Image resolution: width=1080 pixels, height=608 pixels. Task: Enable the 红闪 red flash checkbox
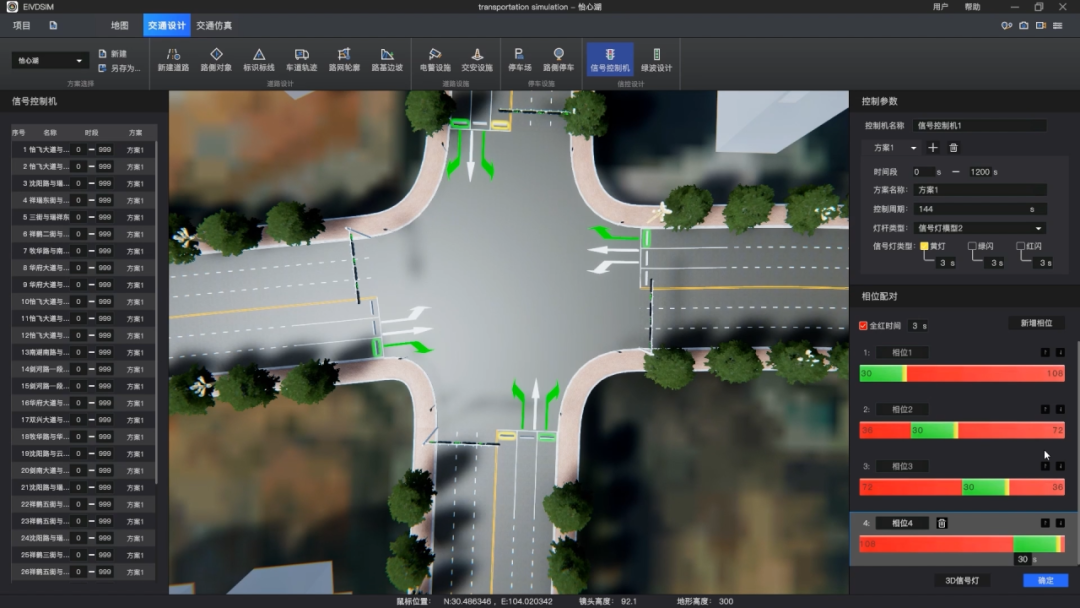pyautogui.click(x=1020, y=246)
